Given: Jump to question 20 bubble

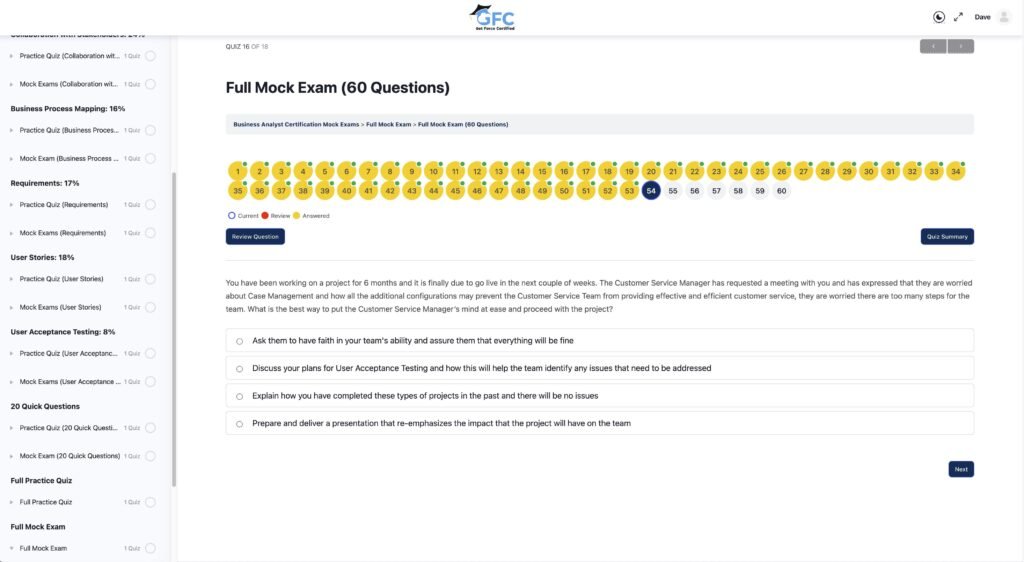Looking at the screenshot, I should coord(651,172).
